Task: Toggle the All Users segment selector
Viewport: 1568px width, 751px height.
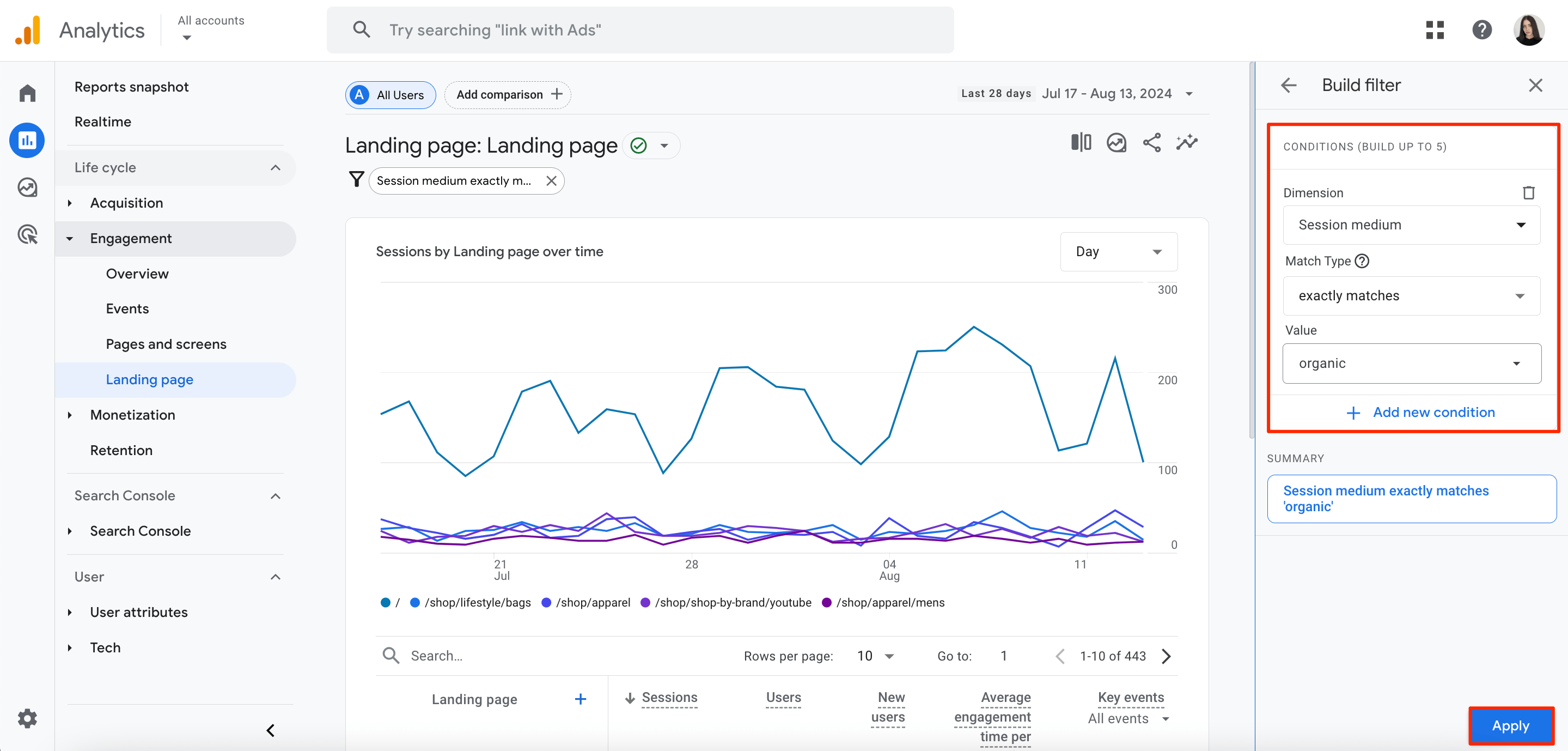Action: [x=389, y=95]
